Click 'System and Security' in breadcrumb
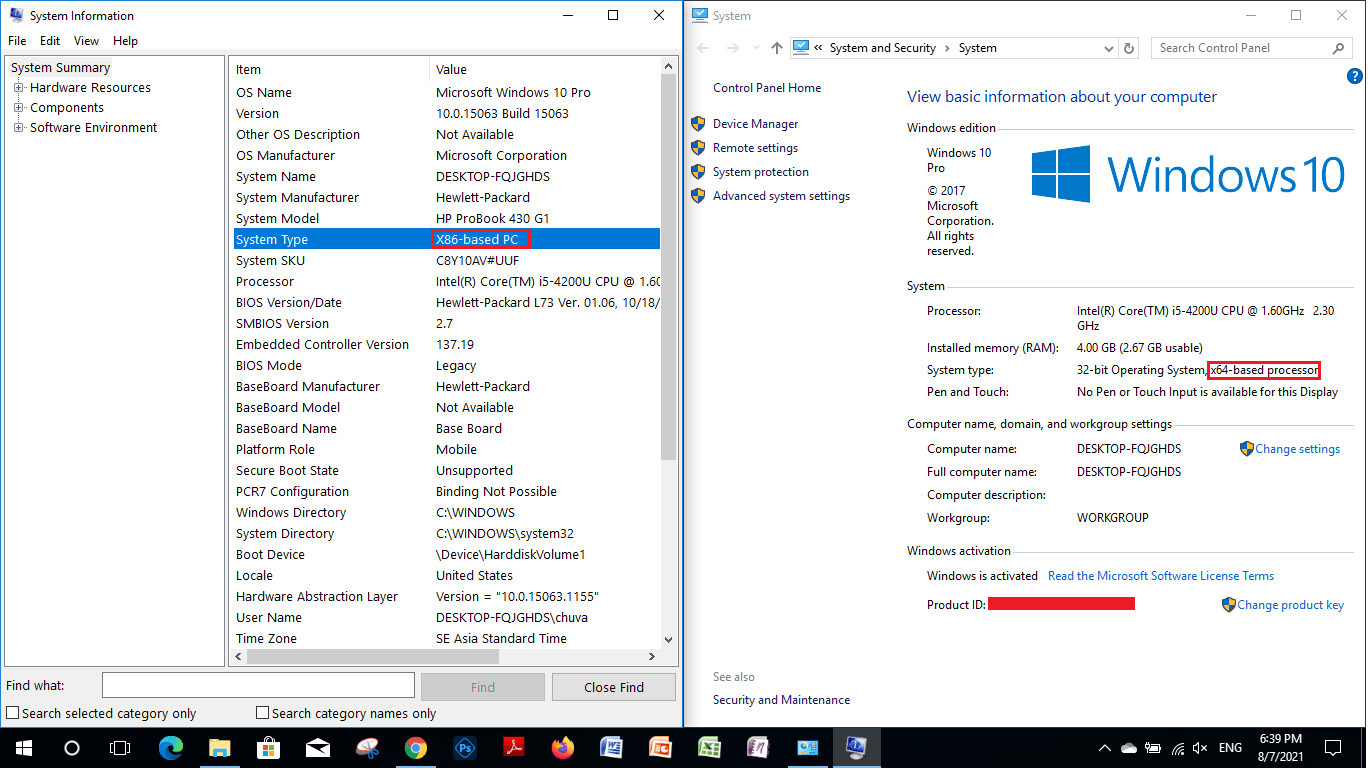This screenshot has height=770, width=1368. pyautogui.click(x=882, y=48)
